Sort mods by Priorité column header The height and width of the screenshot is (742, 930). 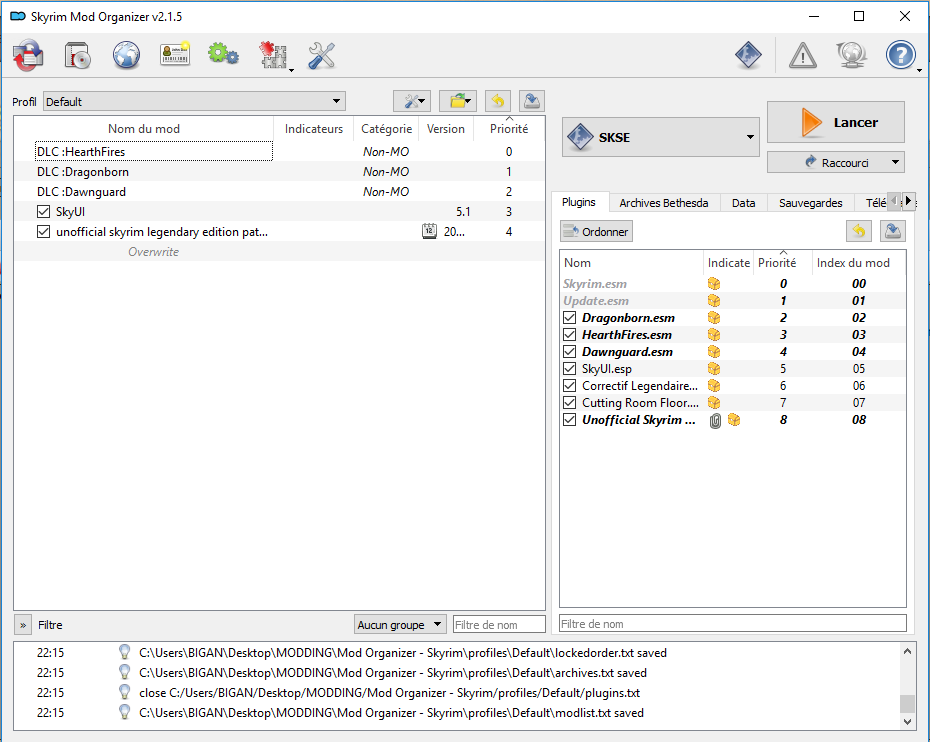[x=509, y=129]
